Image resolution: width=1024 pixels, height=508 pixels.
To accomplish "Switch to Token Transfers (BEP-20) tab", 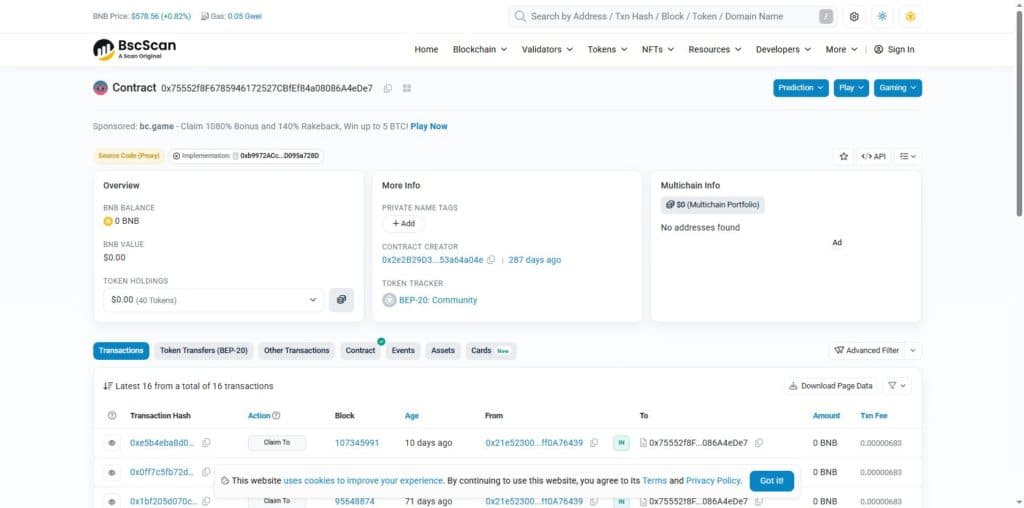I will click(x=204, y=351).
